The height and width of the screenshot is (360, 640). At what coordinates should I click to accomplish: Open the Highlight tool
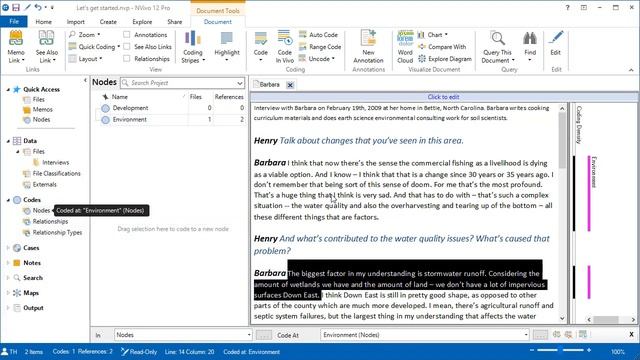tap(227, 47)
